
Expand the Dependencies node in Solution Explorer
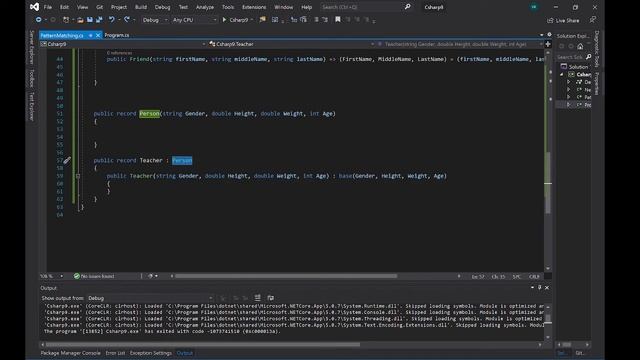click(569, 82)
